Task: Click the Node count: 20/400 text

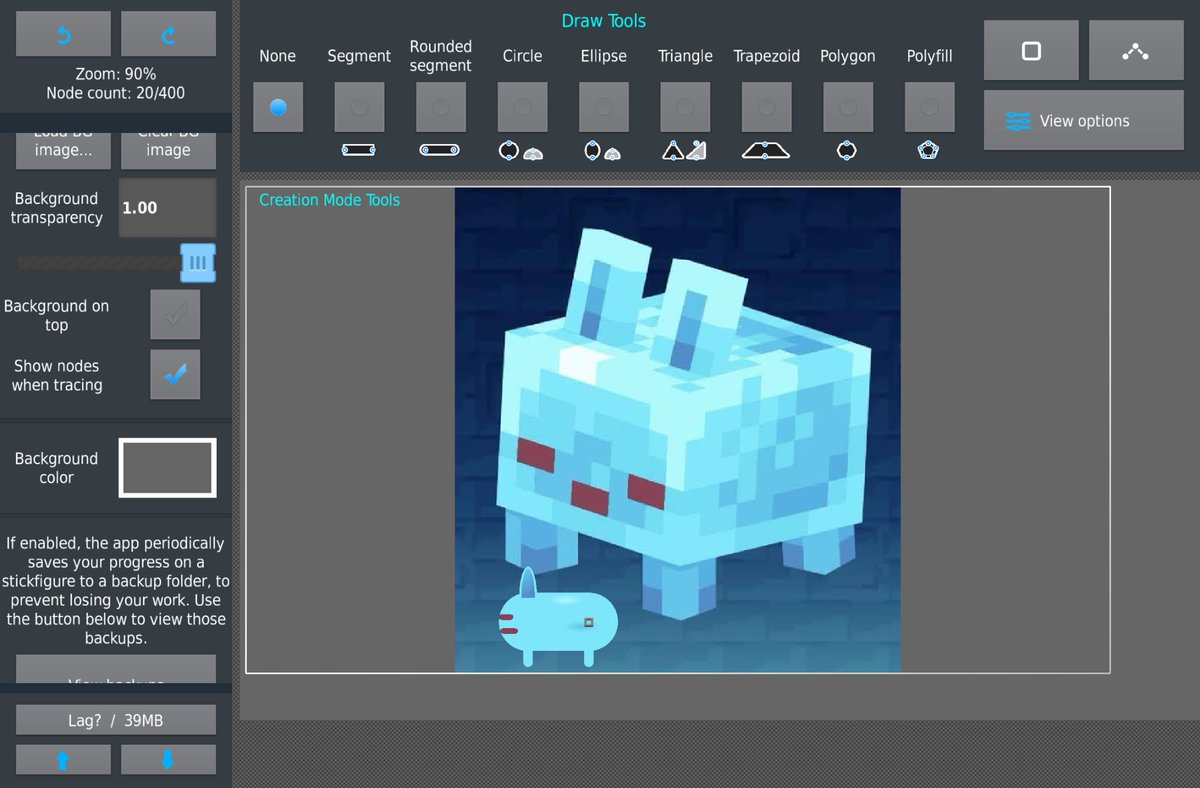Action: [115, 93]
